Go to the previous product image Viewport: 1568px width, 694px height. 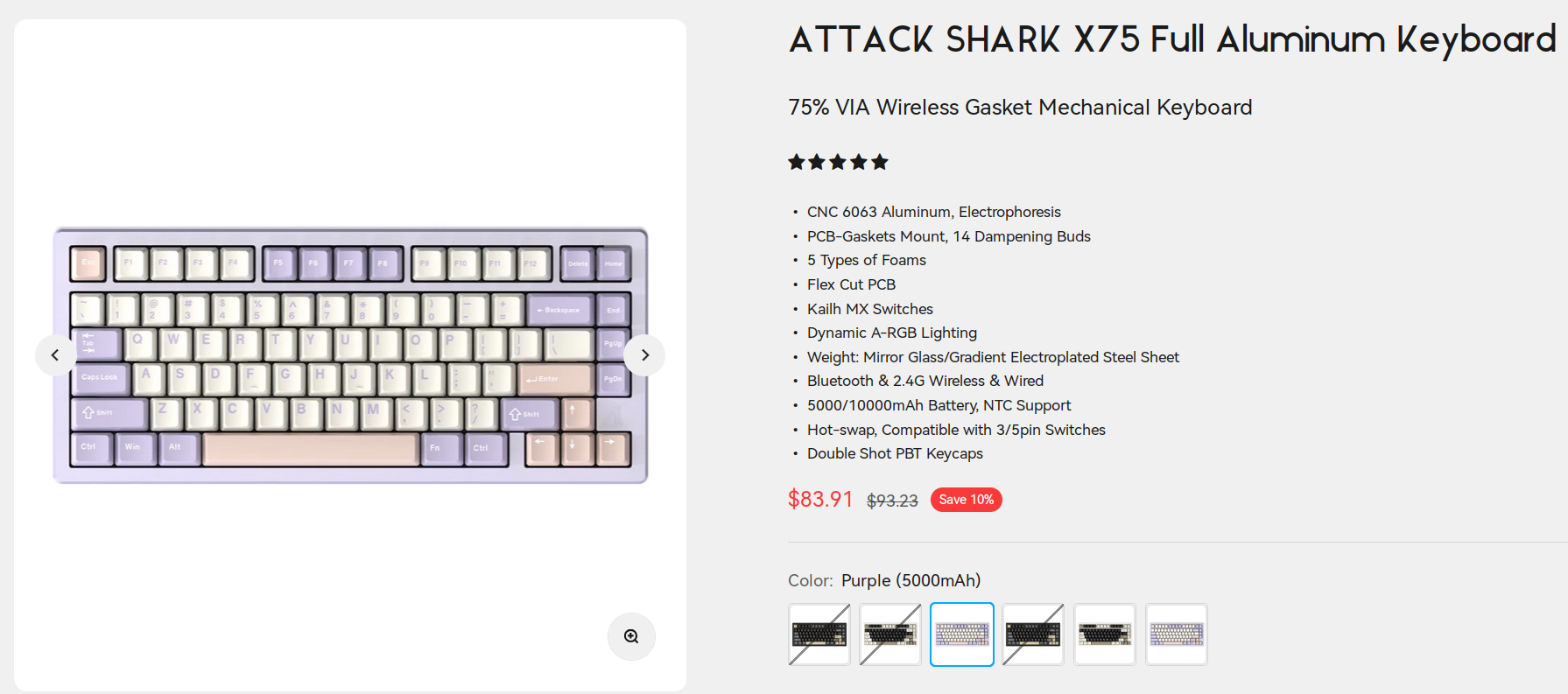(55, 355)
